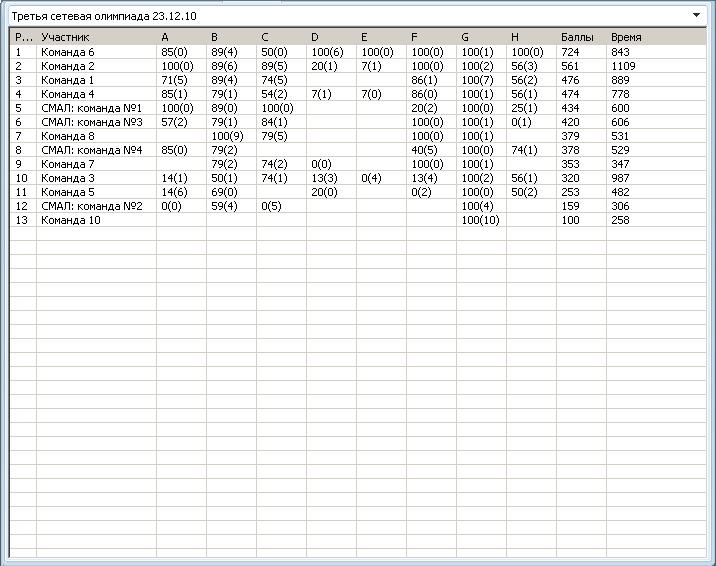This screenshot has width=716, height=566.
Task: Click cell '71(5)' in Команда 1 row
Action: pos(174,80)
